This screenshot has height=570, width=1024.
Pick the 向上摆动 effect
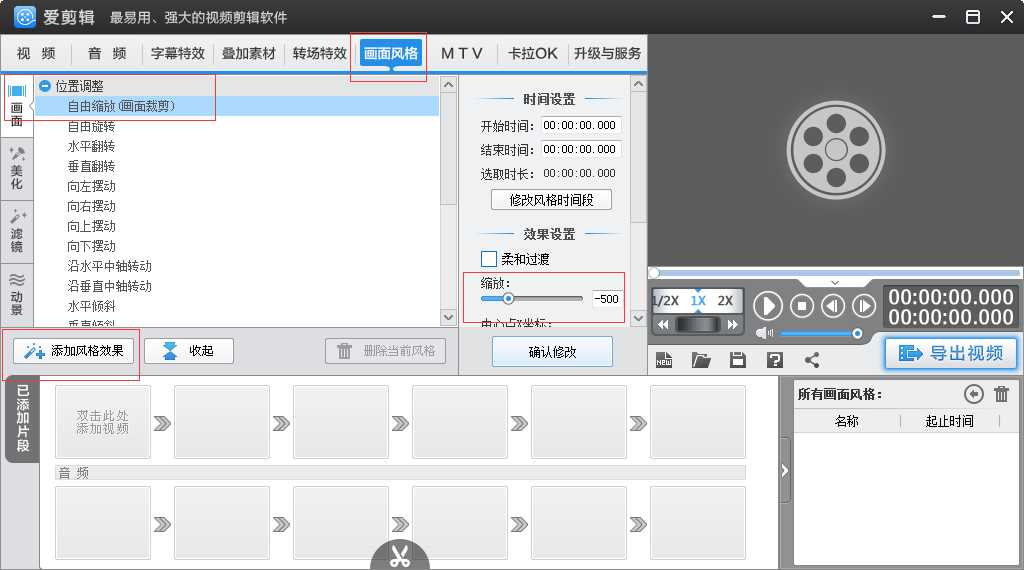tap(91, 227)
